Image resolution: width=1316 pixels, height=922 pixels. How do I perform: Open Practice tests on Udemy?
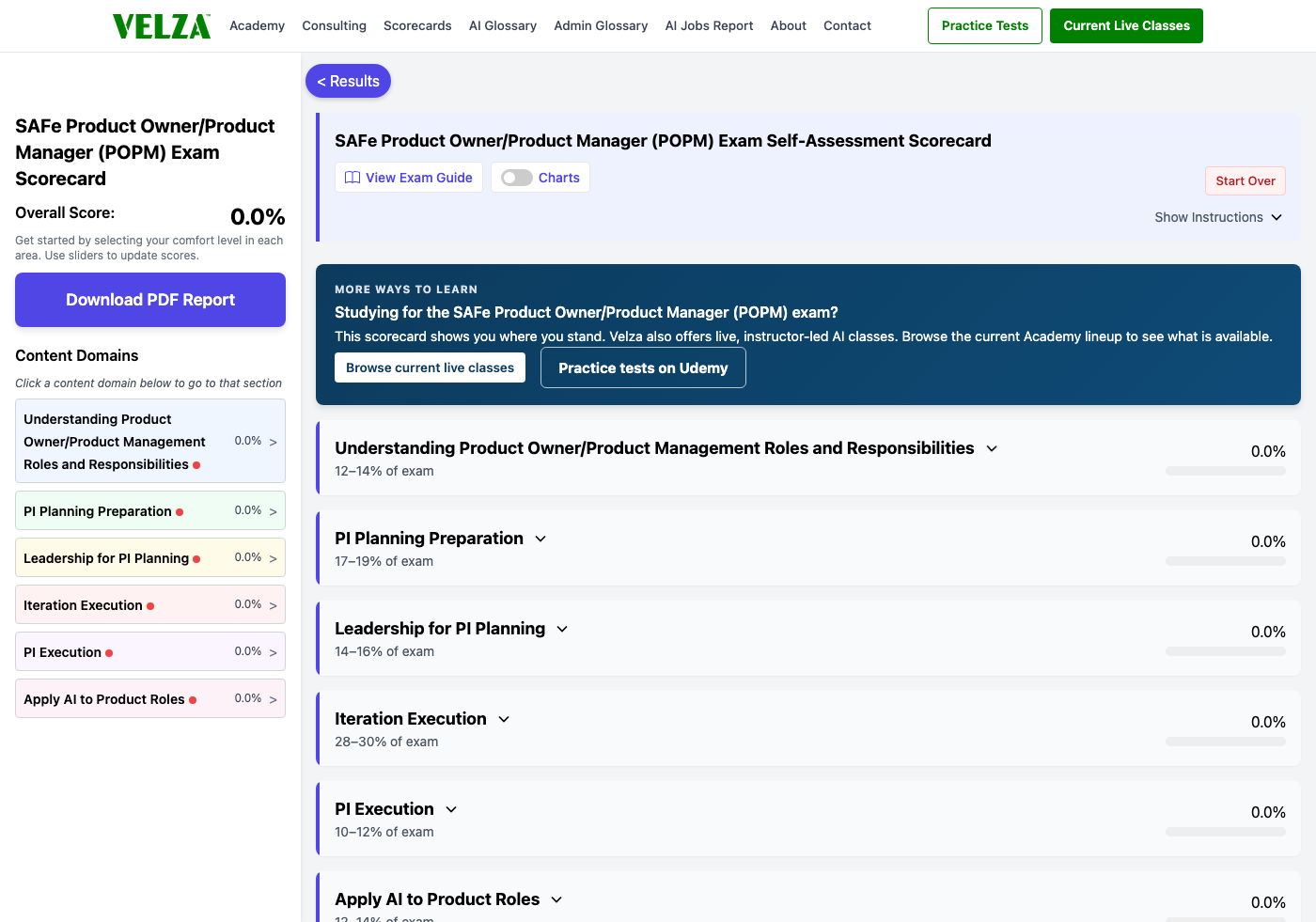643,367
